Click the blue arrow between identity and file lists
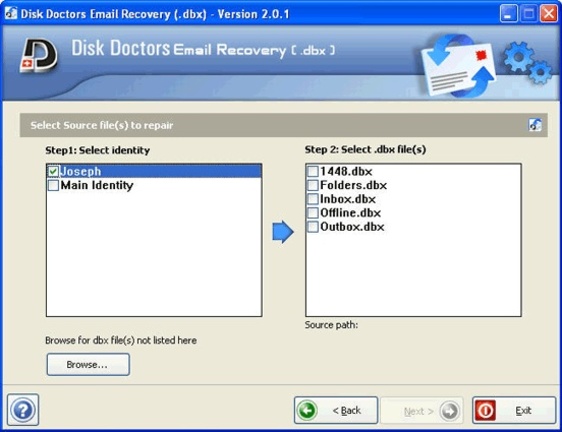Screen dimensions: 562x432 [283, 232]
